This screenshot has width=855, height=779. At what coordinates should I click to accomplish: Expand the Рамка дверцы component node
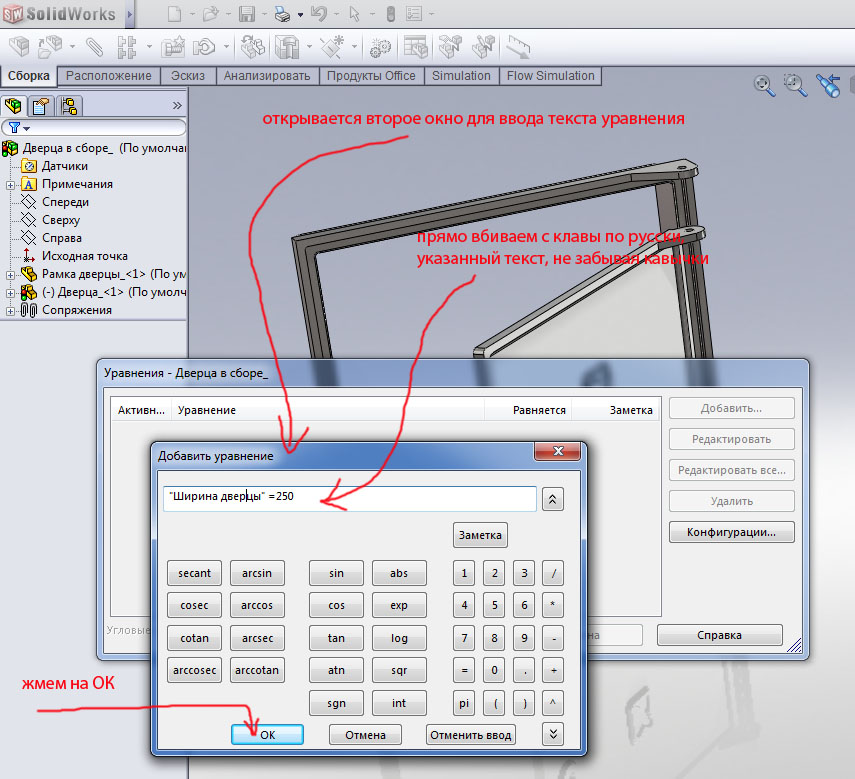tap(10, 274)
